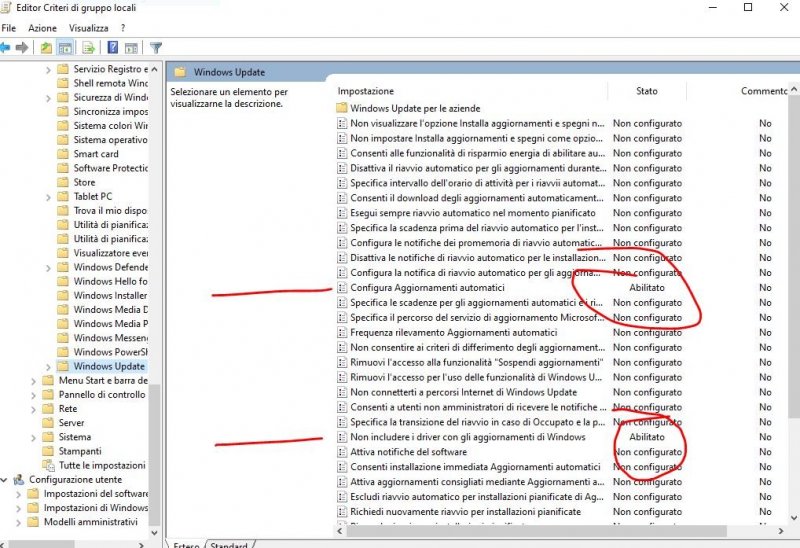Select Modelli amministrativi under Configurazione utente
The height and width of the screenshot is (548, 800).
coord(90,522)
